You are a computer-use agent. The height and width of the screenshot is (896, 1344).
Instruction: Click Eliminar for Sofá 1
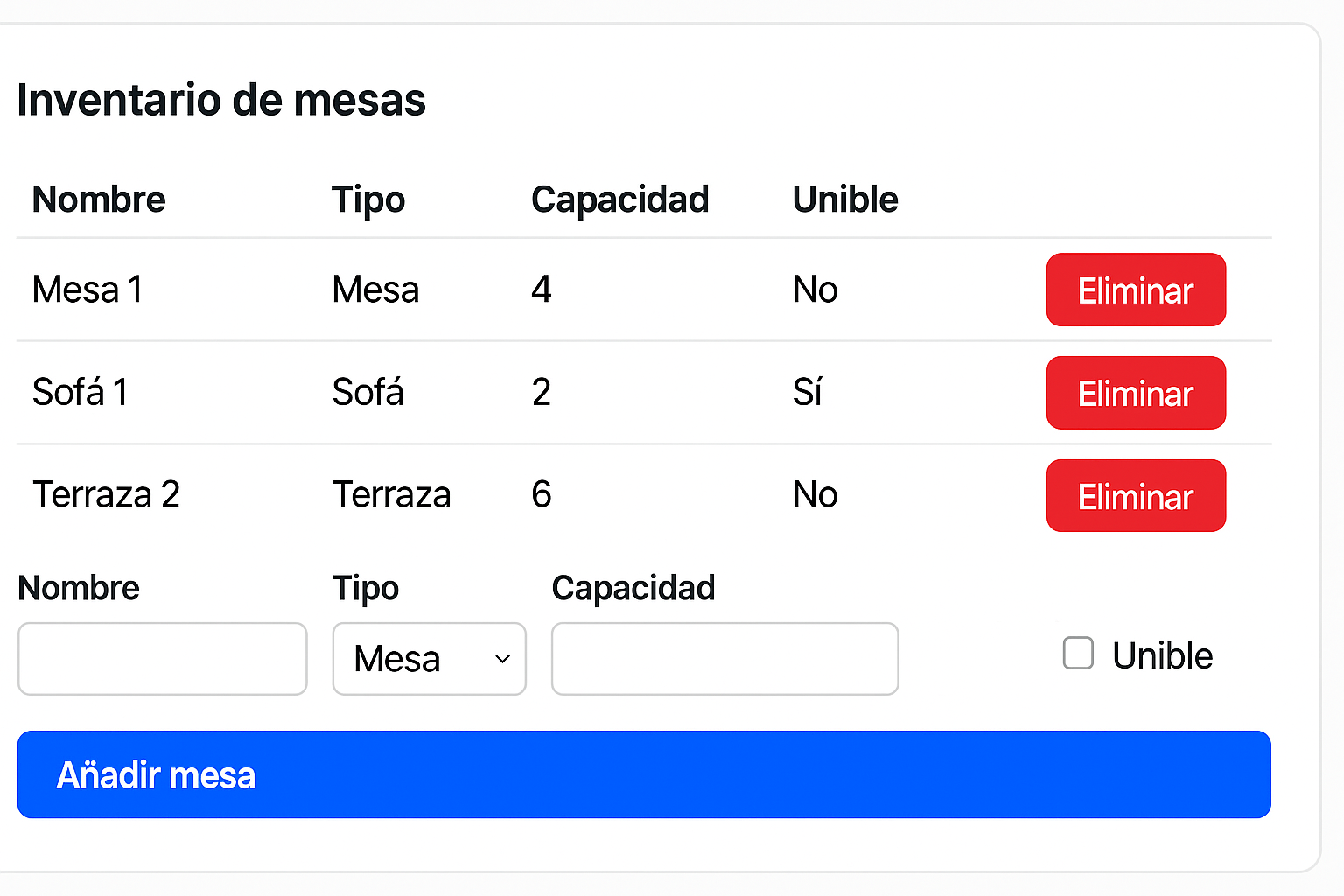click(1135, 394)
